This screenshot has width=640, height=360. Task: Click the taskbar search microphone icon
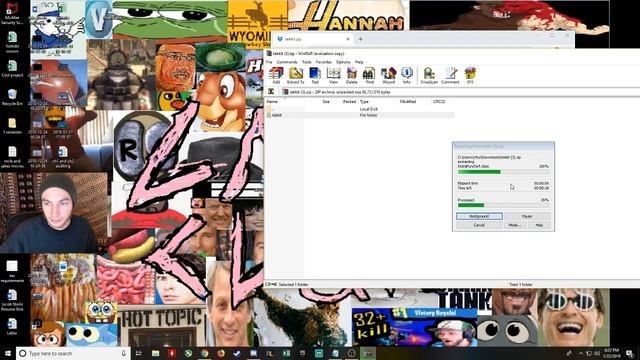pyautogui.click(x=124, y=353)
